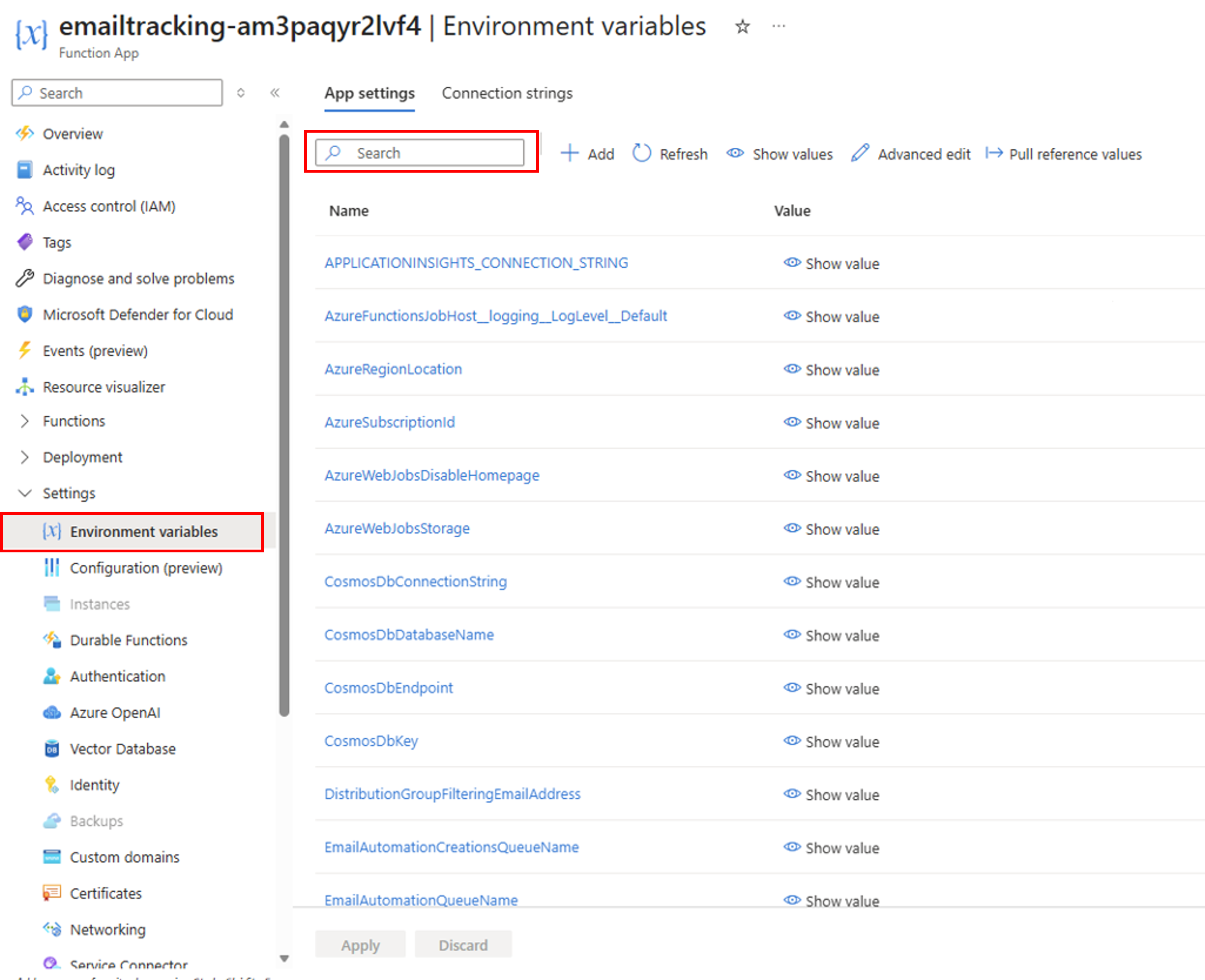Screen dimensions: 1205x980
Task: Show value of AzureSubscriptionId
Action: click(831, 422)
